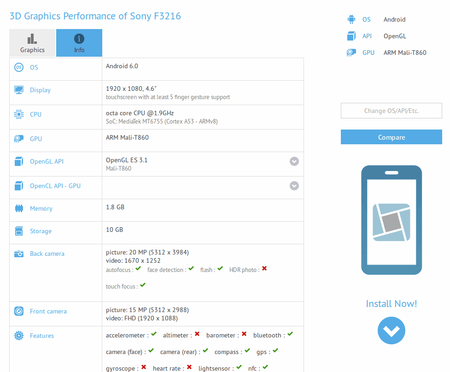Image resolution: width=450 pixels, height=372 pixels.
Task: Click the 1920 x 1080, 4.6" display value
Action: (131, 89)
